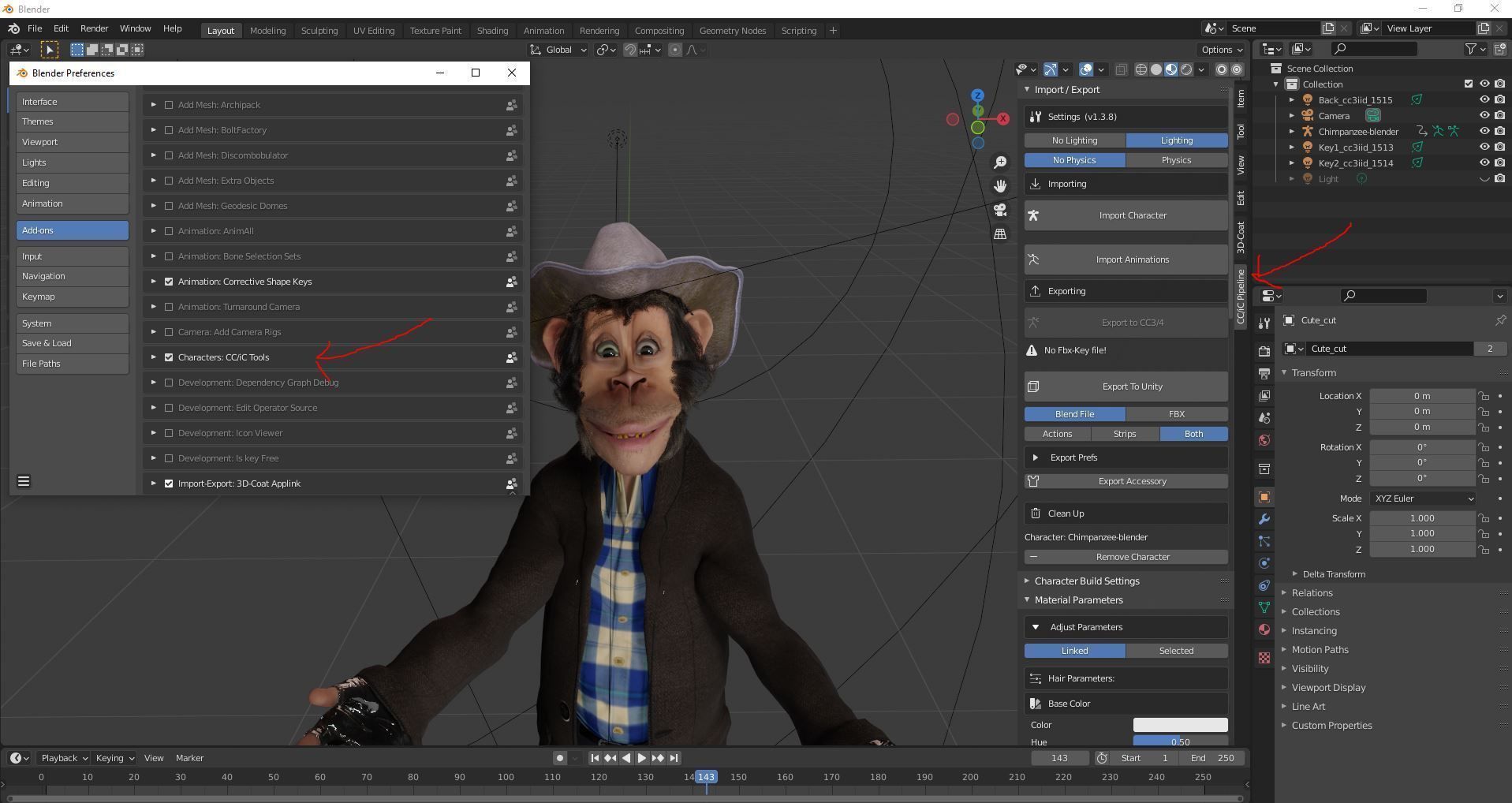Viewport: 1512px width, 803px height.
Task: Open the Physics properties icon
Action: click(x=1264, y=563)
